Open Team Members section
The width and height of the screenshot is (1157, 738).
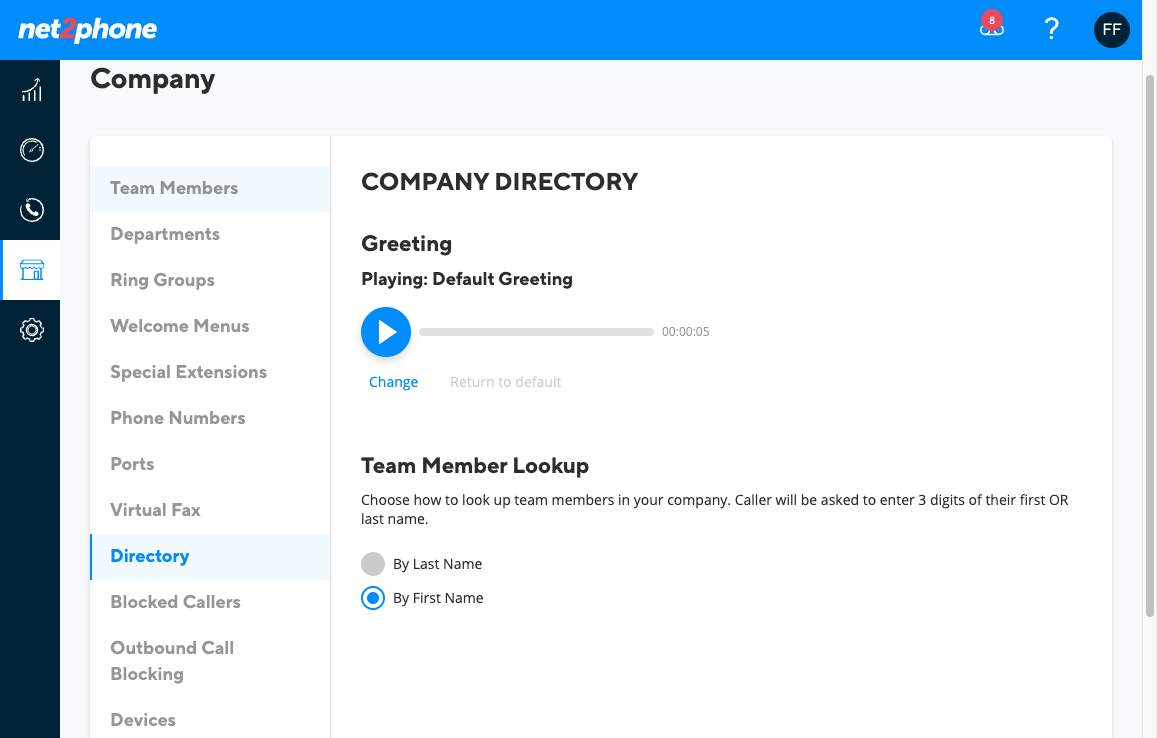[210, 188]
